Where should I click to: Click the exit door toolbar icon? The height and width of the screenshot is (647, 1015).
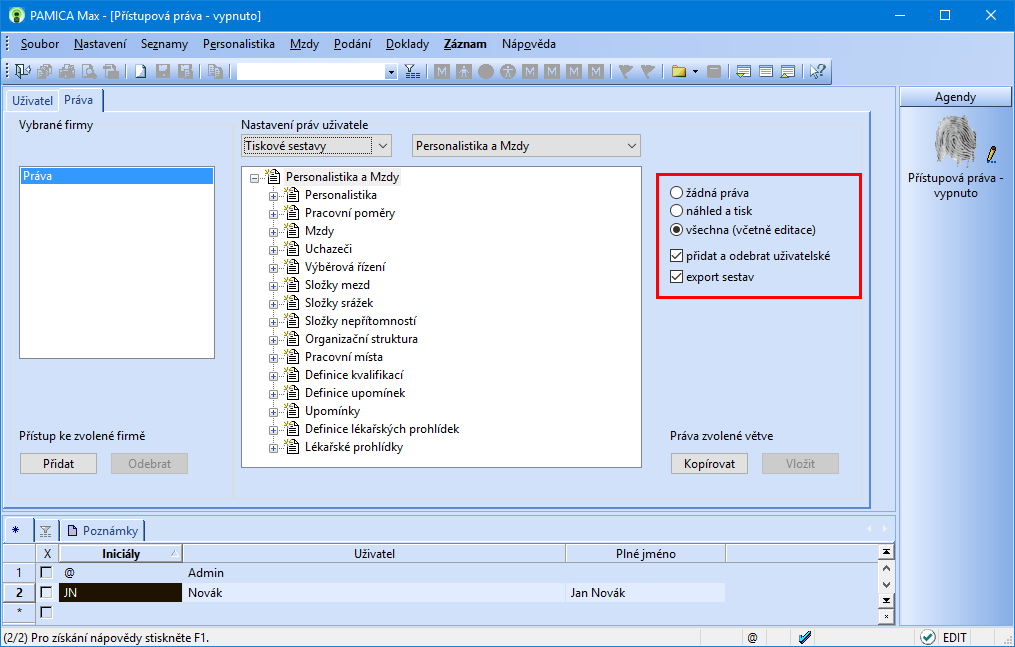tap(23, 71)
